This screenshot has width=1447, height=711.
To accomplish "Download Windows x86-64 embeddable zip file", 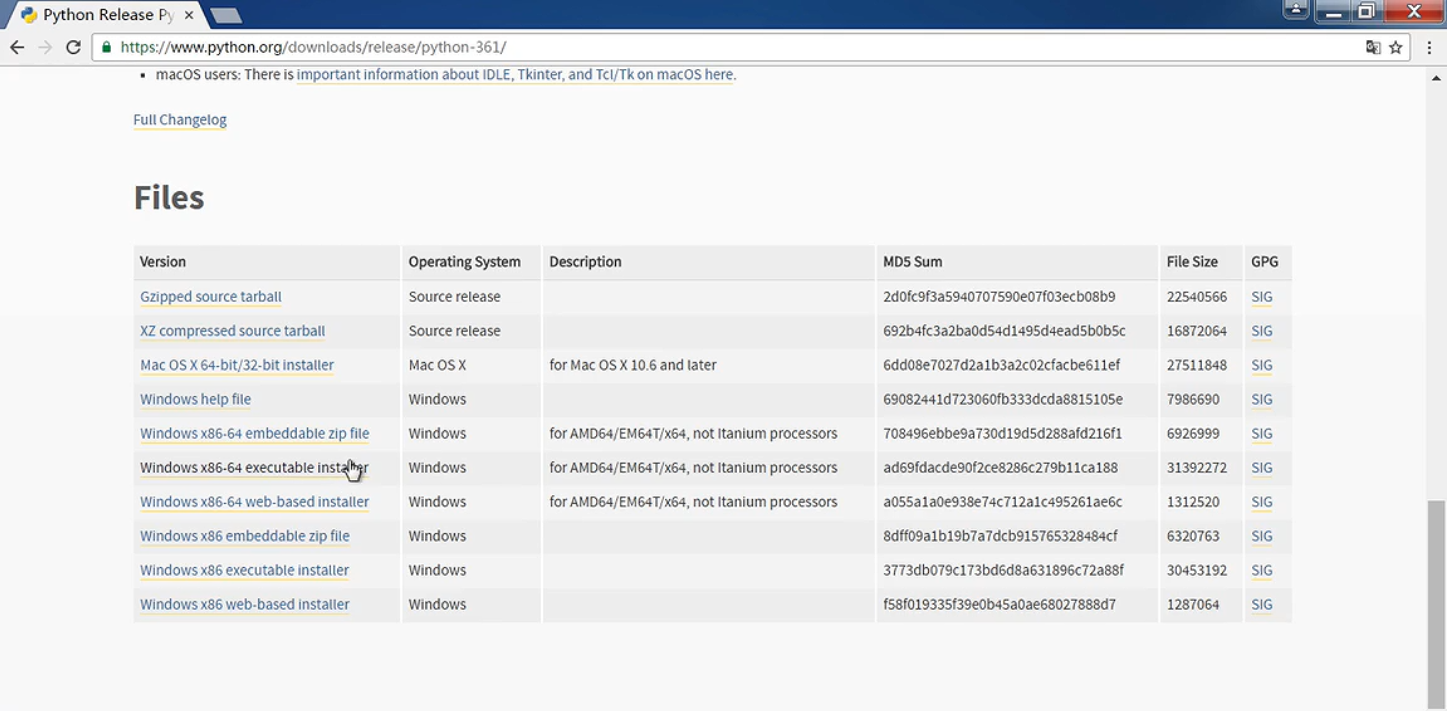I will pyautogui.click(x=255, y=434).
